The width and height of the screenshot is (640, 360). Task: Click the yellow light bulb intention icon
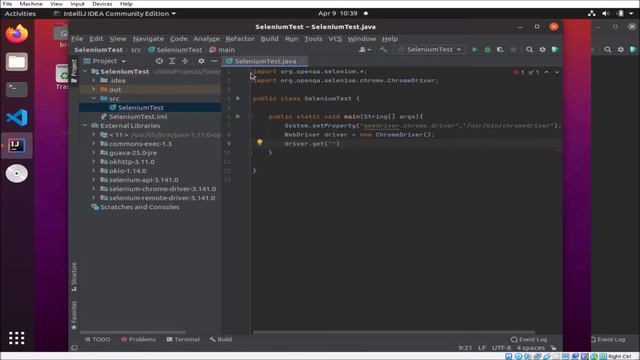[x=260, y=142]
